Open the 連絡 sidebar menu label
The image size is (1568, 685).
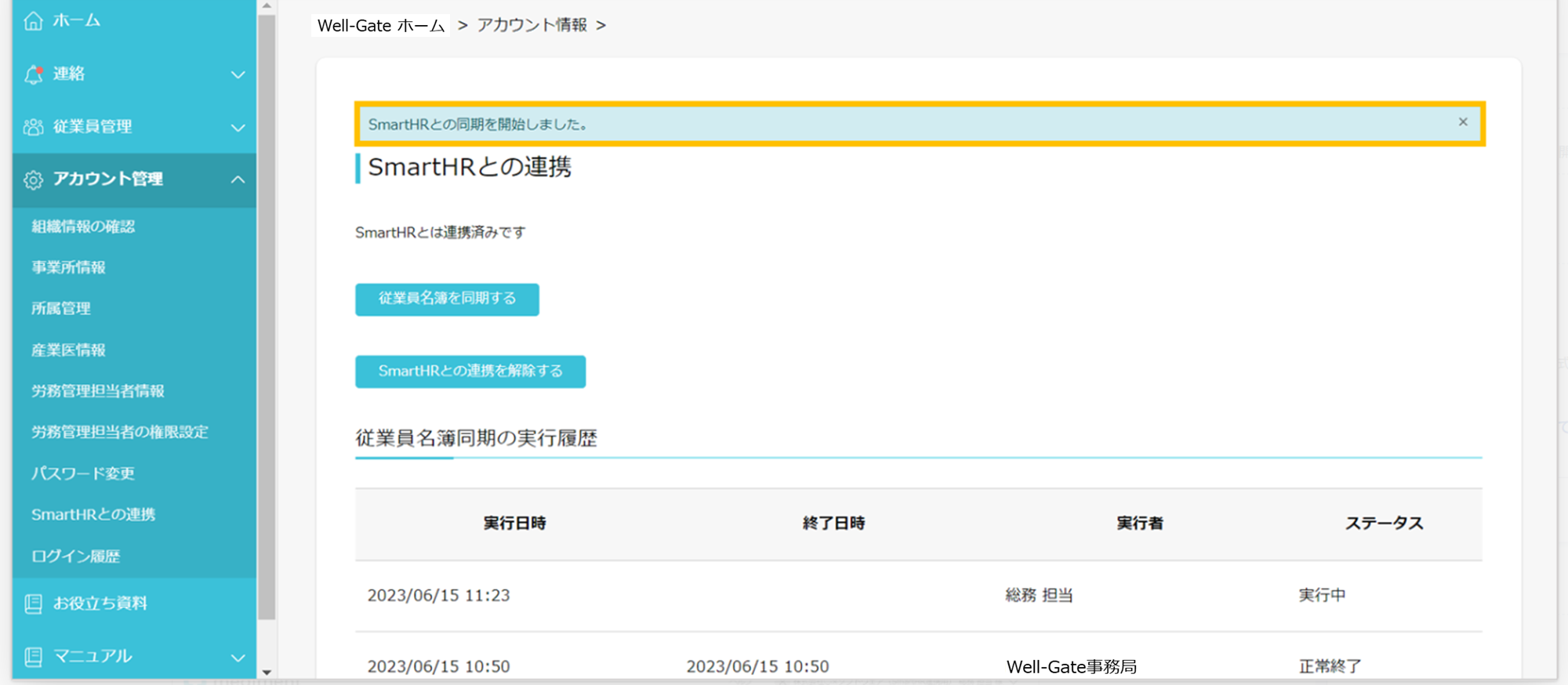(x=69, y=74)
